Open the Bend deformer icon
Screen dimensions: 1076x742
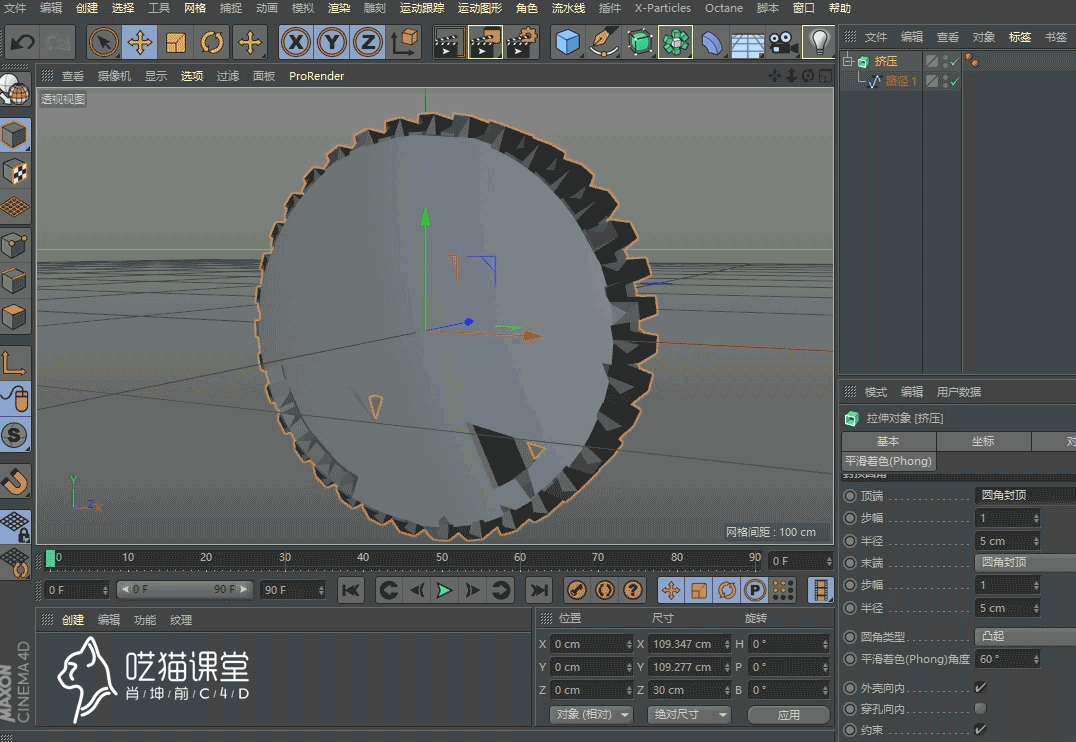pos(712,43)
